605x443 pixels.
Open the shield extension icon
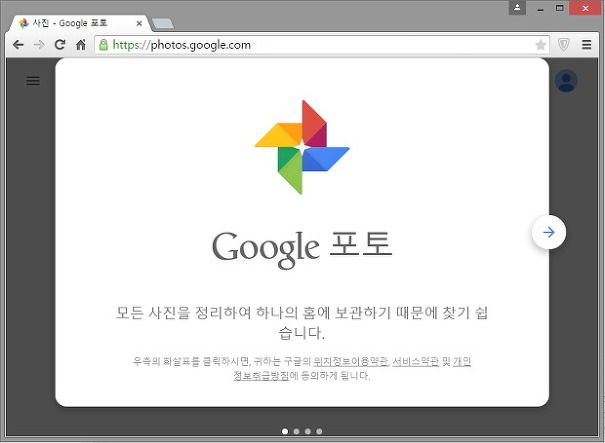(x=564, y=45)
